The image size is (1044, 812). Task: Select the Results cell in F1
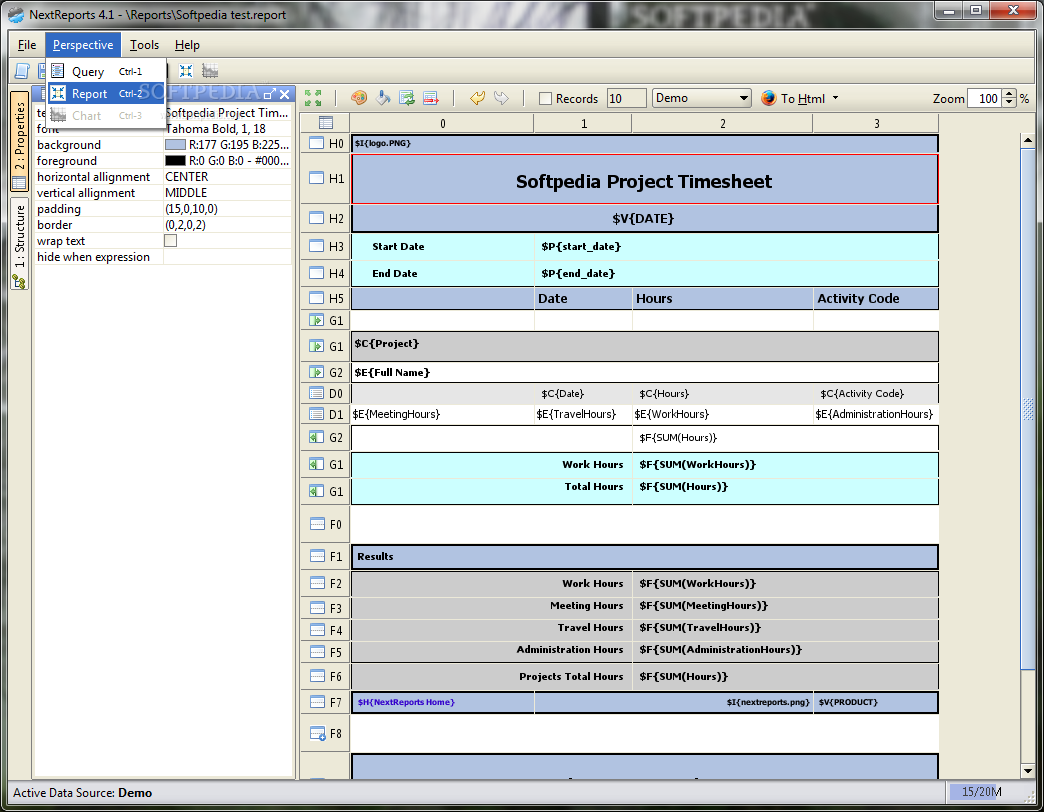[645, 556]
